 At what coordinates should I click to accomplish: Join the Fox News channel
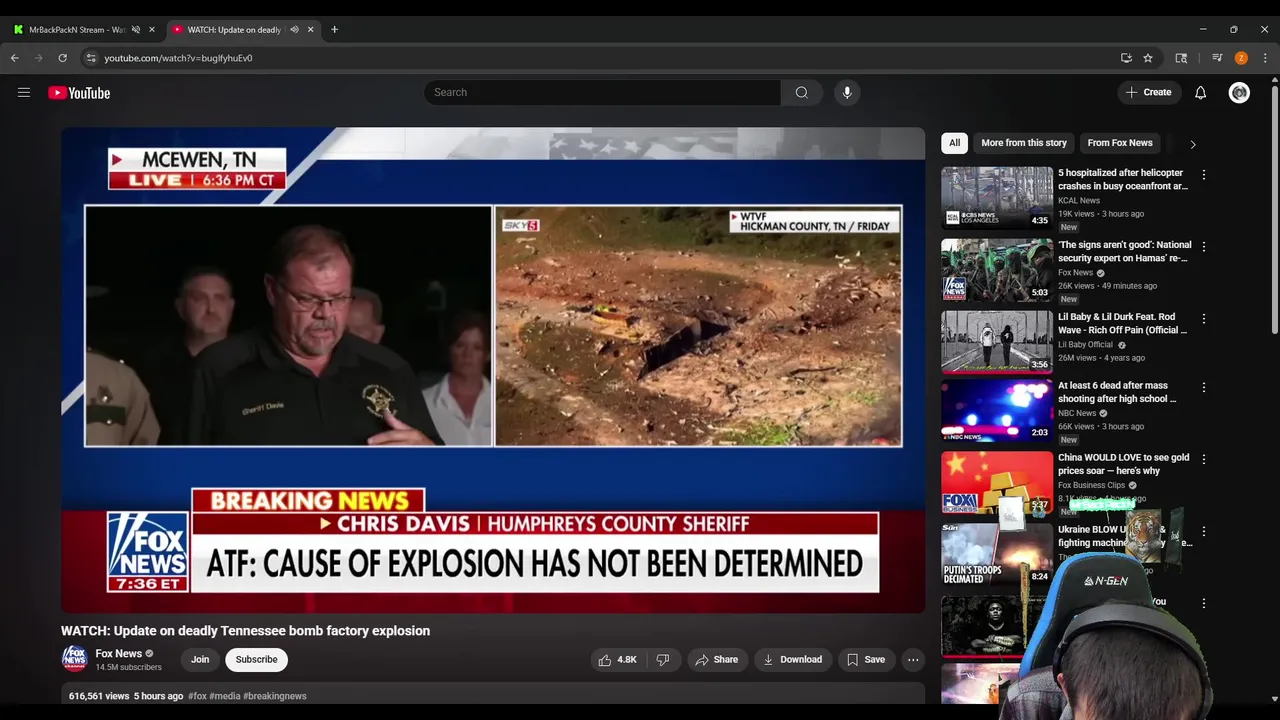pyautogui.click(x=200, y=660)
